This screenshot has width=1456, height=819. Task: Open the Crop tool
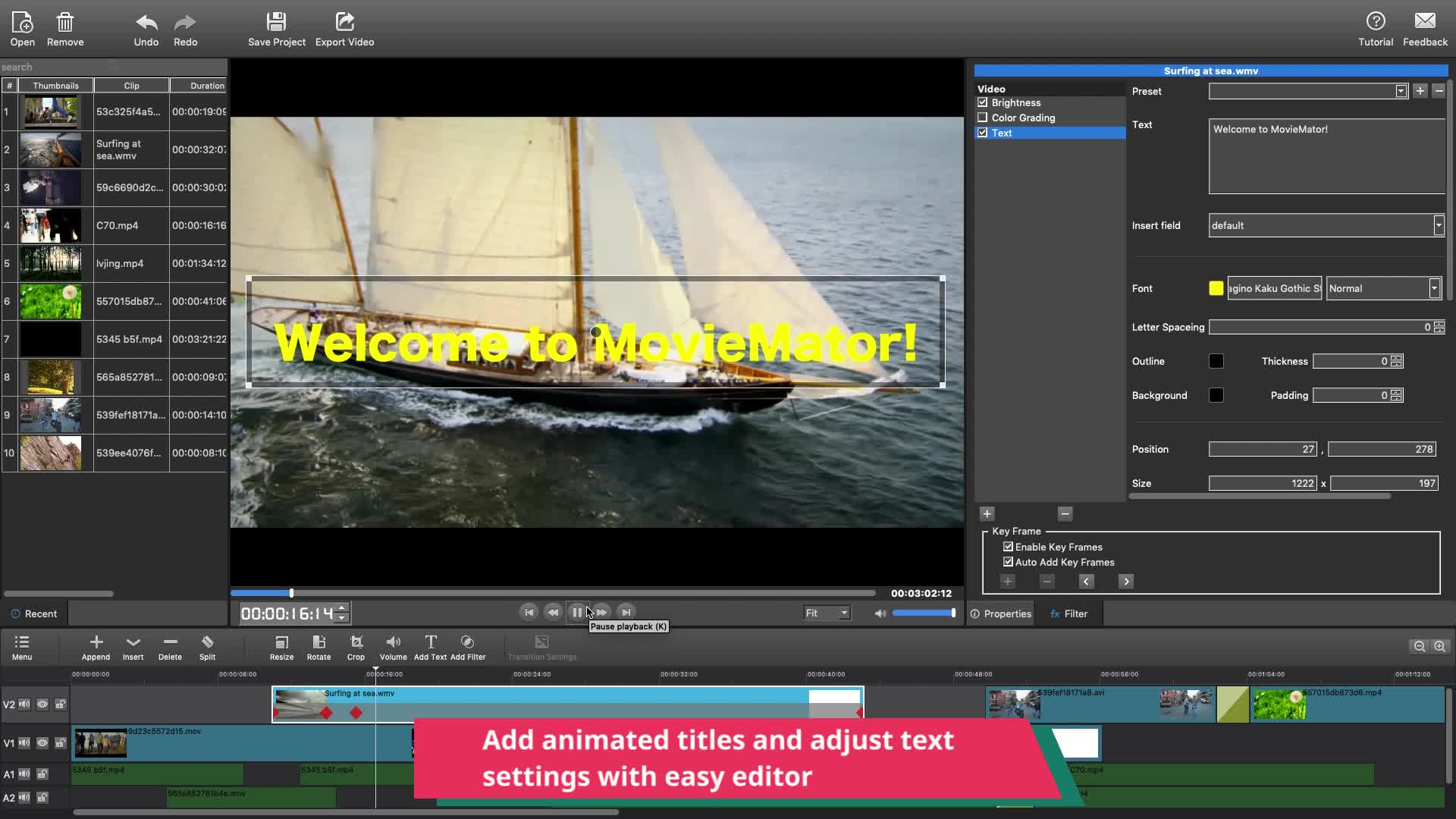coord(356,643)
